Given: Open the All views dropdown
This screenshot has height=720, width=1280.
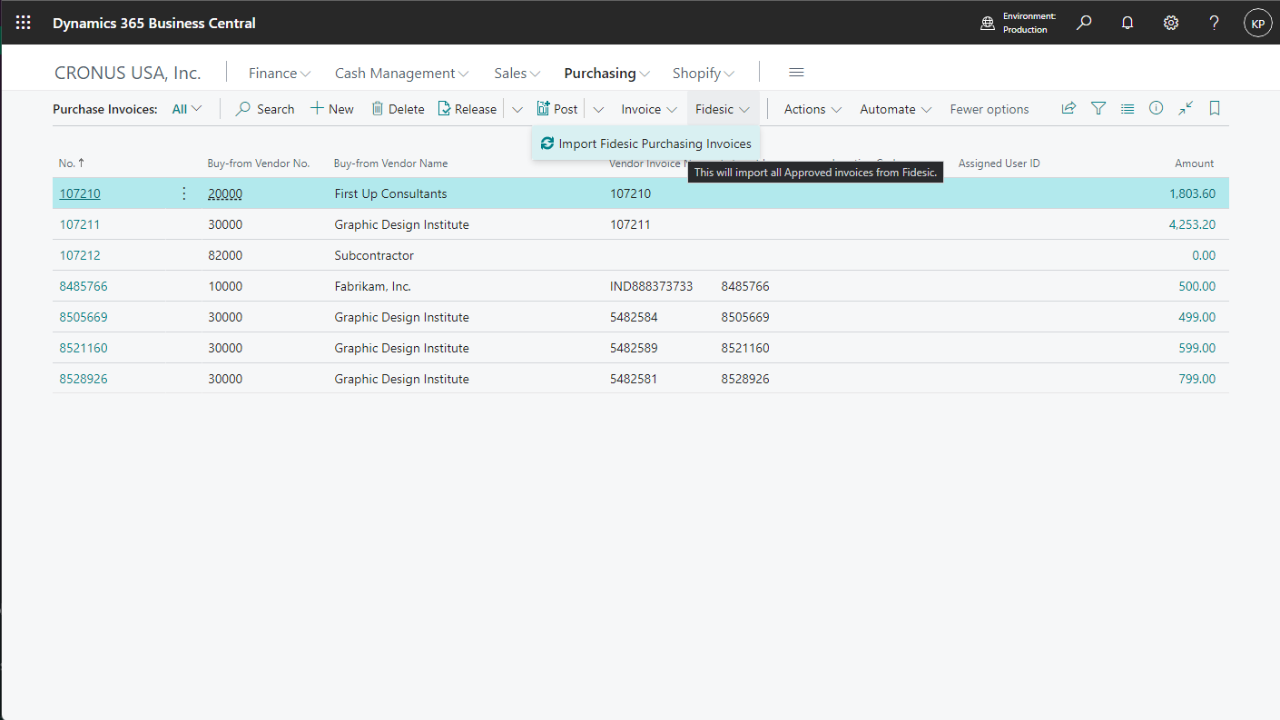Looking at the screenshot, I should pos(187,109).
